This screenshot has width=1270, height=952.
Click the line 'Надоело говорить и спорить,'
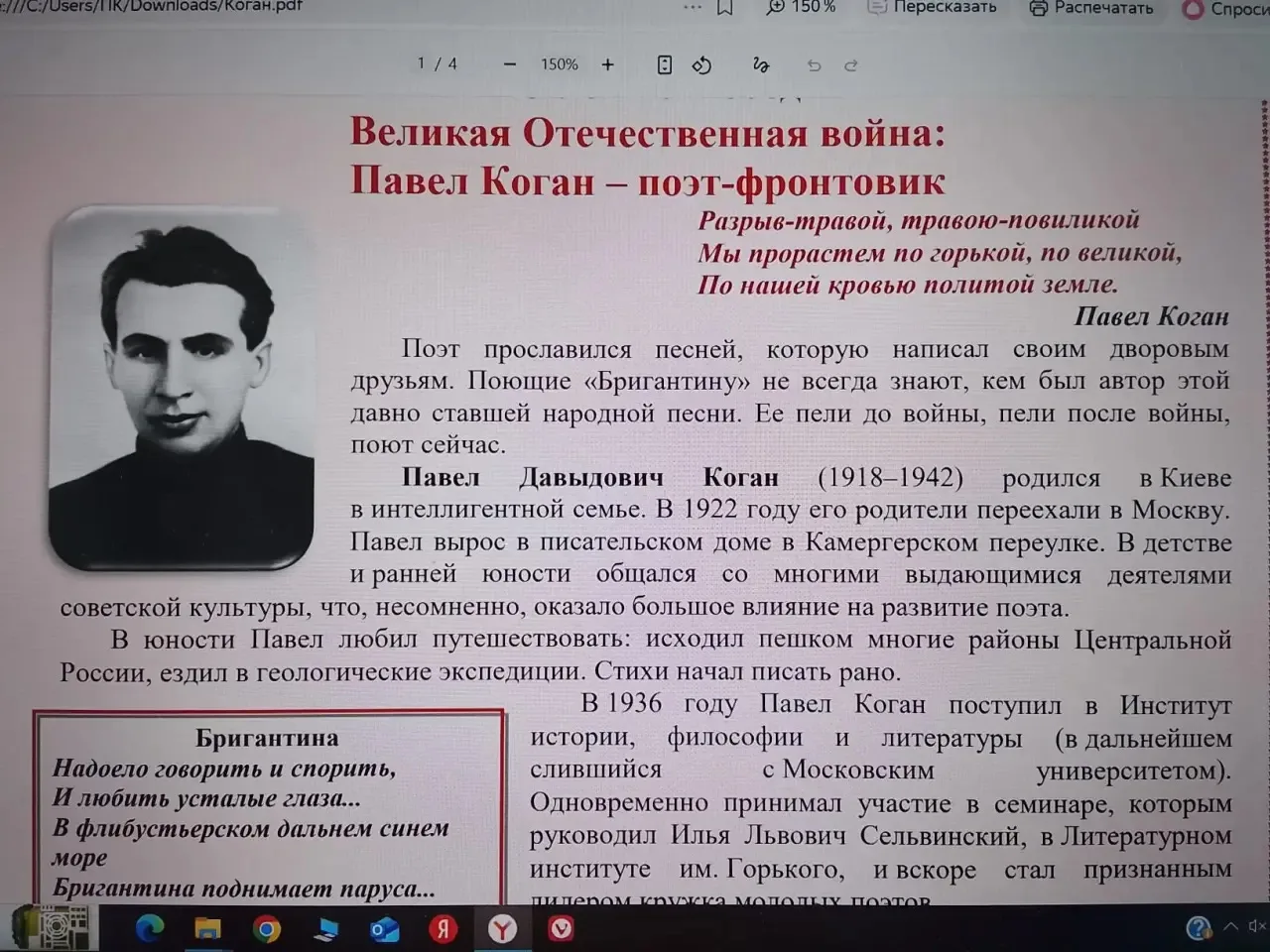[x=224, y=769]
